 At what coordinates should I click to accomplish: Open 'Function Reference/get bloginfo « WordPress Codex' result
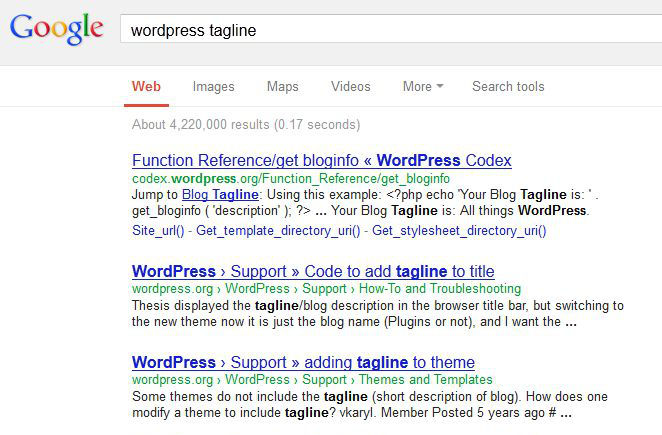(322, 160)
